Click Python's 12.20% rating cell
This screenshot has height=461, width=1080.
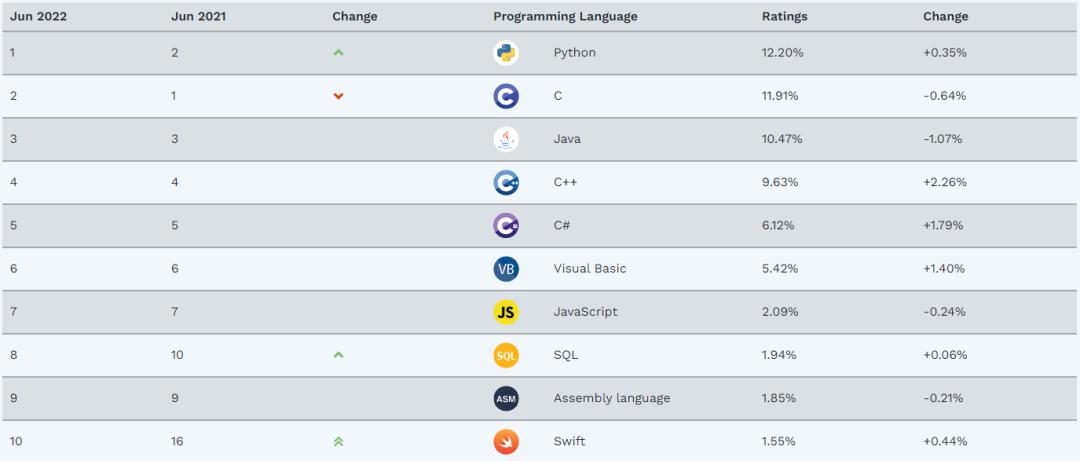(780, 53)
